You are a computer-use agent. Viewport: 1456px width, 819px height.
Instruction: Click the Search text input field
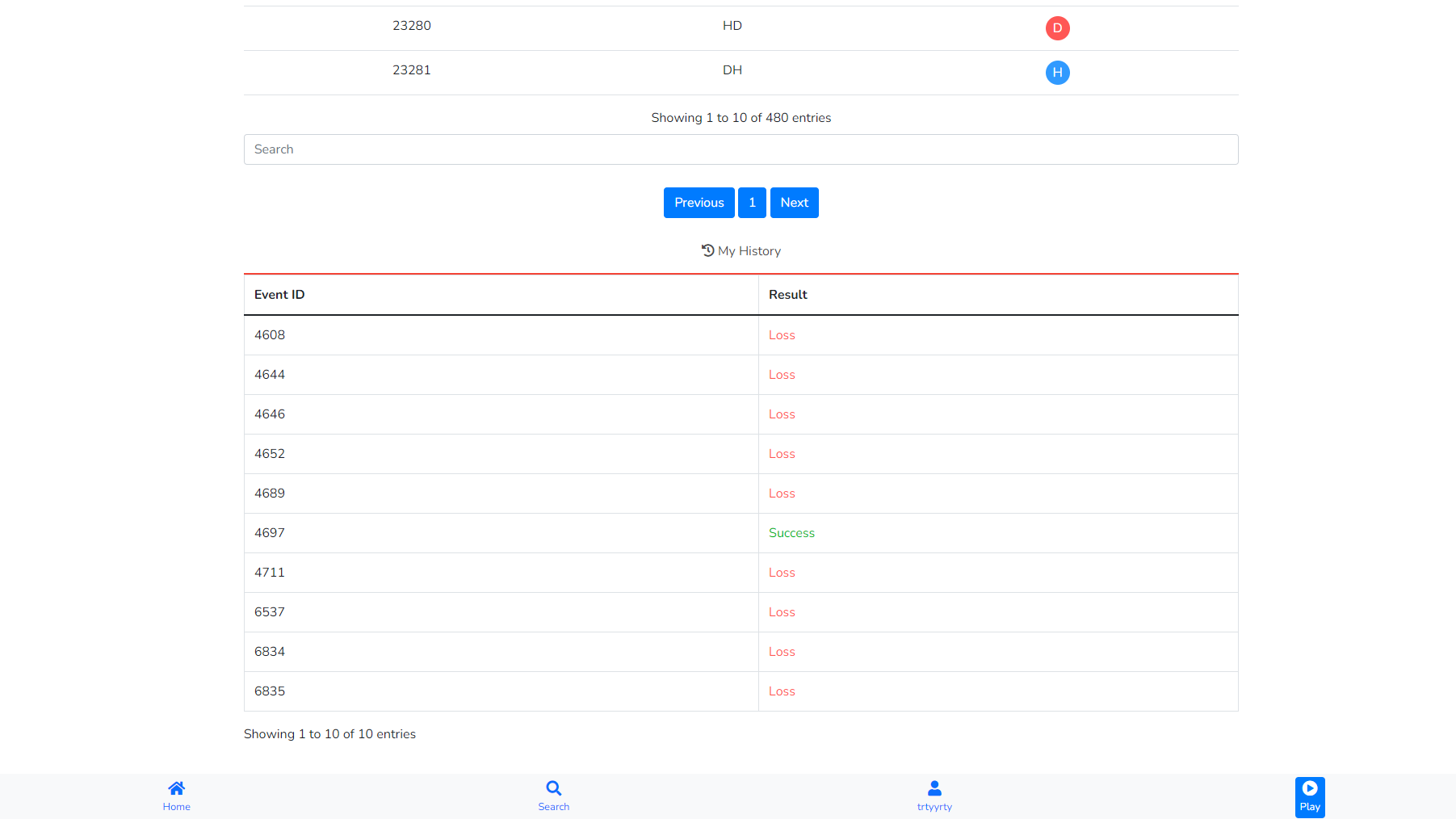(x=741, y=149)
